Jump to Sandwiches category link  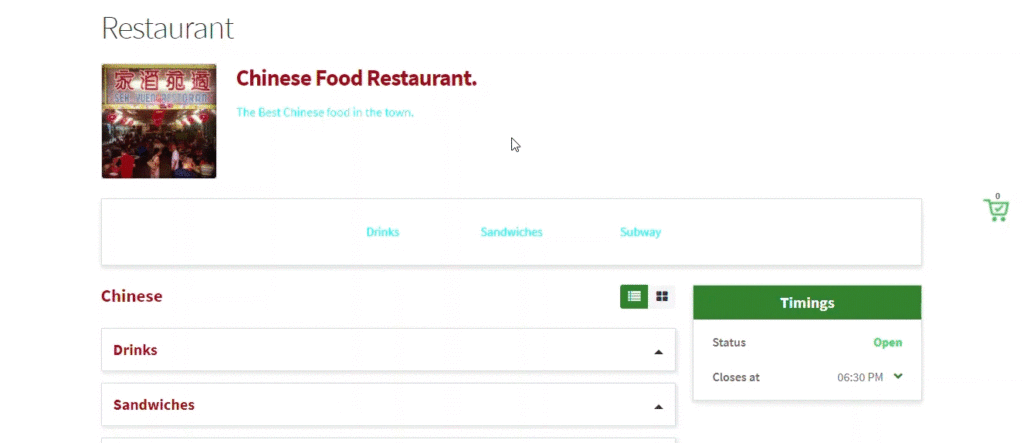[x=511, y=232]
